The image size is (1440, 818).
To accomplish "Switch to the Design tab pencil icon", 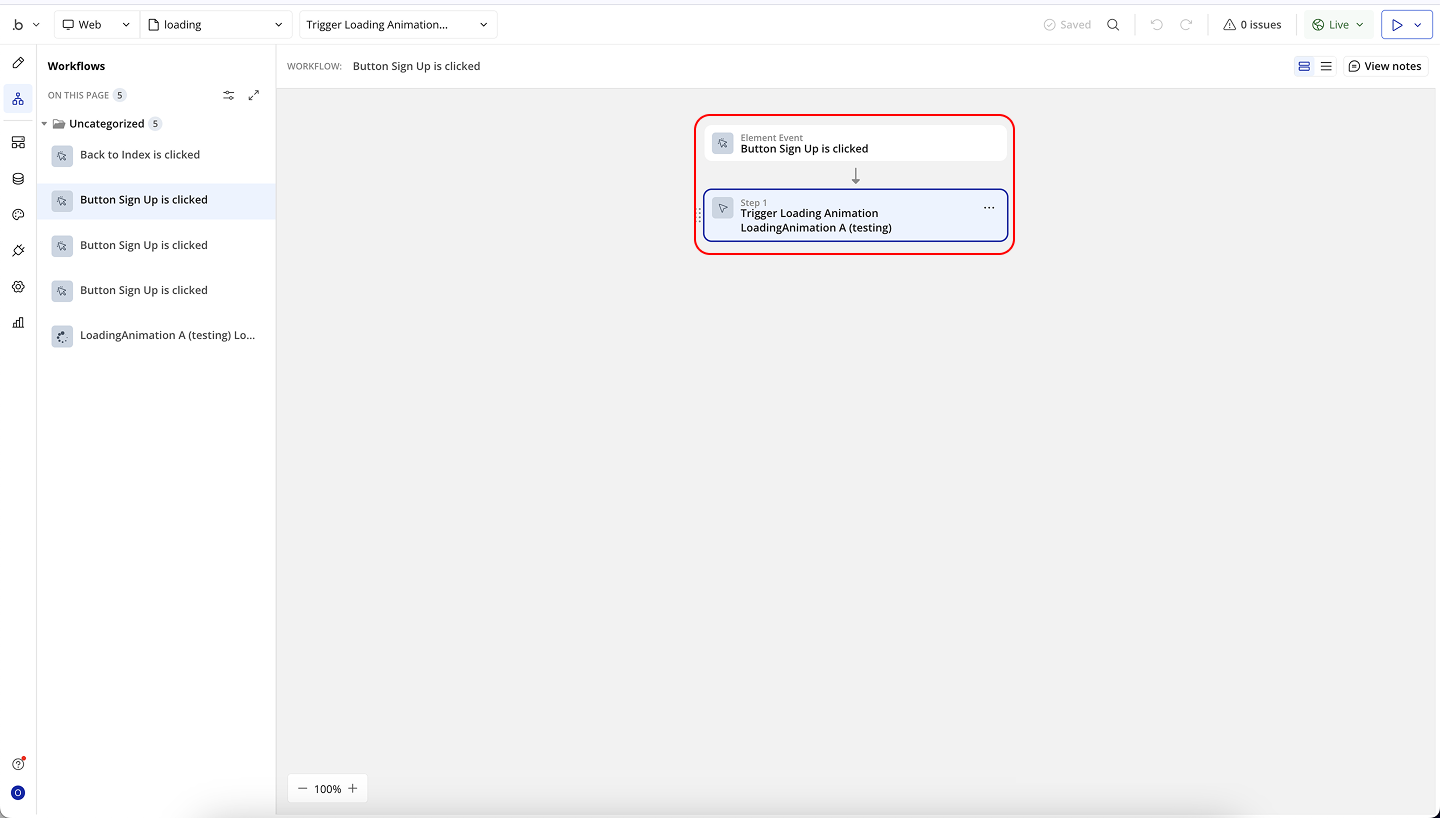I will coord(18,63).
